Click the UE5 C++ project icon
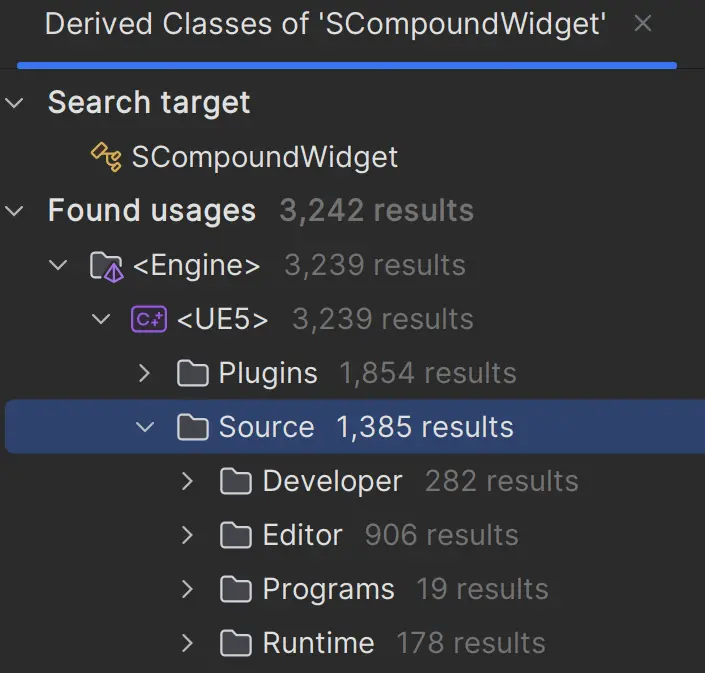This screenshot has height=673, width=705. [x=149, y=320]
